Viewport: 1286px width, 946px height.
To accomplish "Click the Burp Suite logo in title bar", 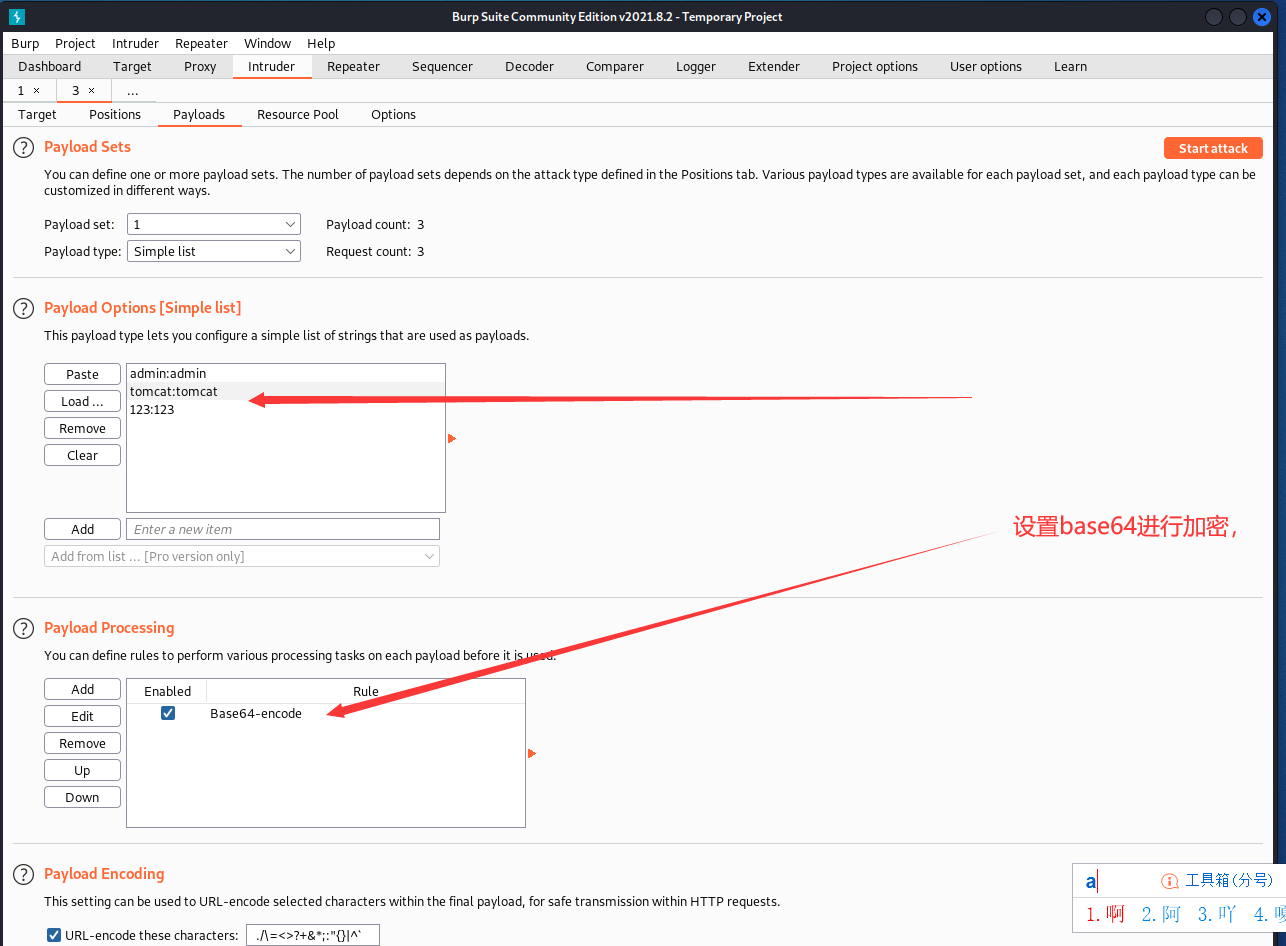I will tap(17, 17).
